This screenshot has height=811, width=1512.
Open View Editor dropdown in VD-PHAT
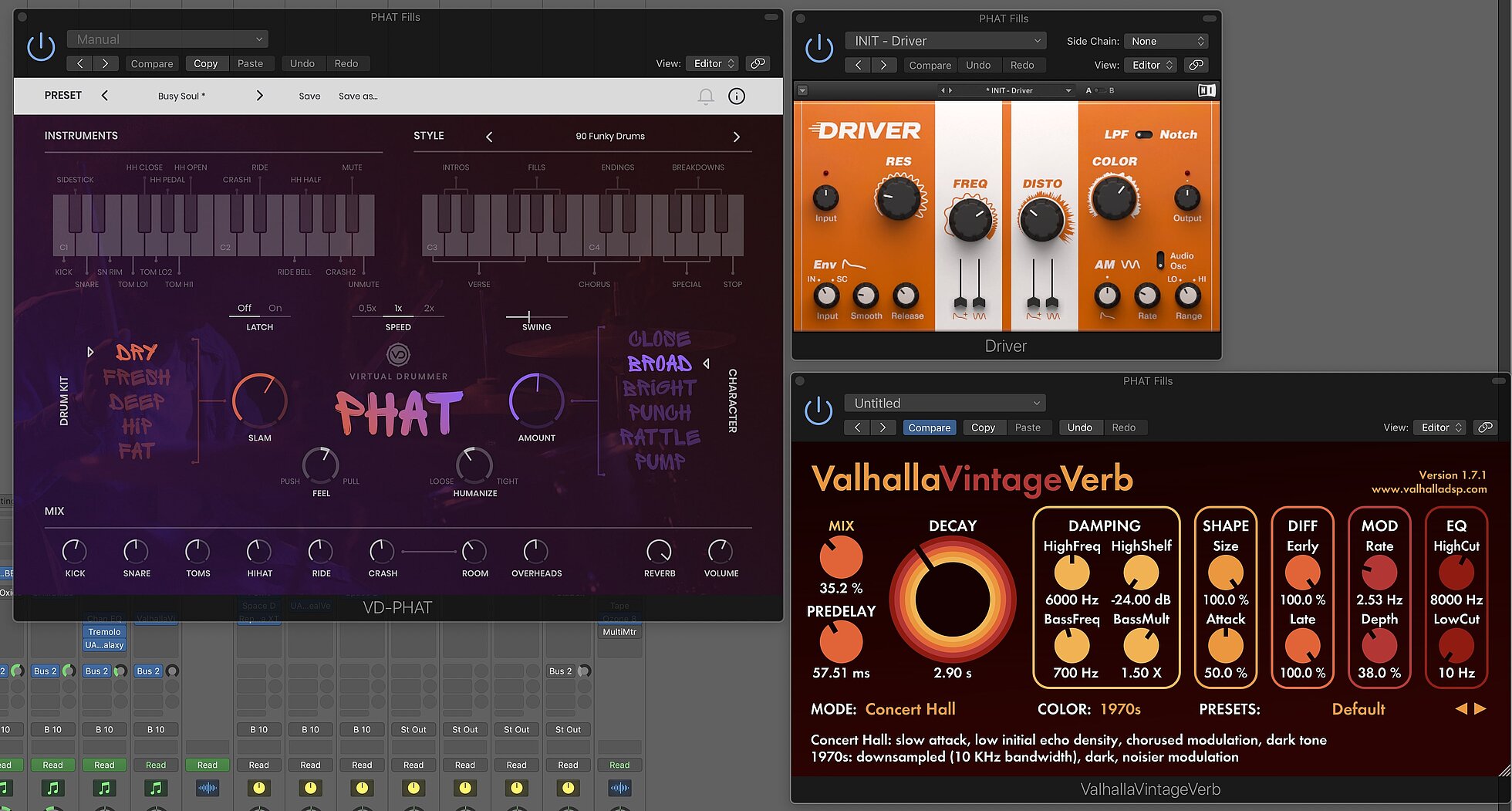coord(713,63)
